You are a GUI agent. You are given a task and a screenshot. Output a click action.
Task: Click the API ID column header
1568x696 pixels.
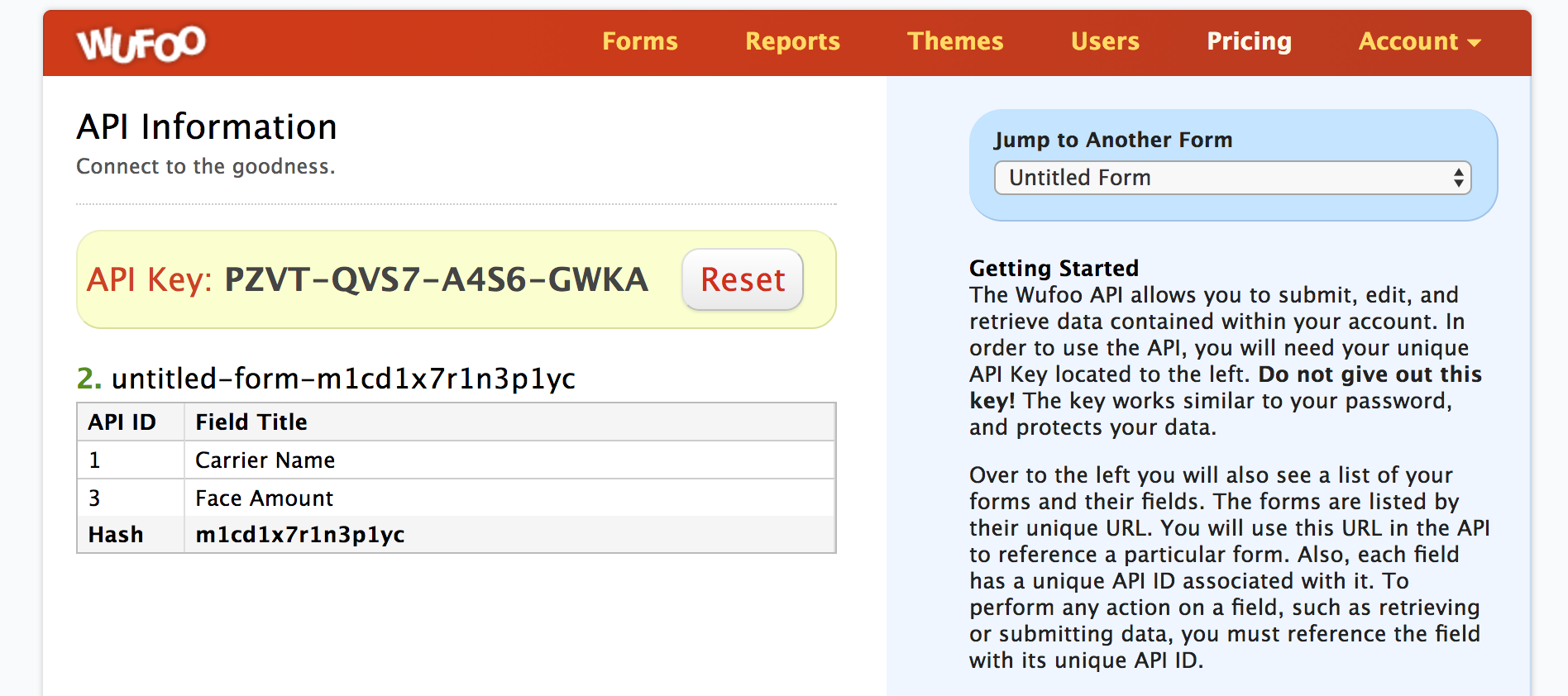click(x=131, y=422)
